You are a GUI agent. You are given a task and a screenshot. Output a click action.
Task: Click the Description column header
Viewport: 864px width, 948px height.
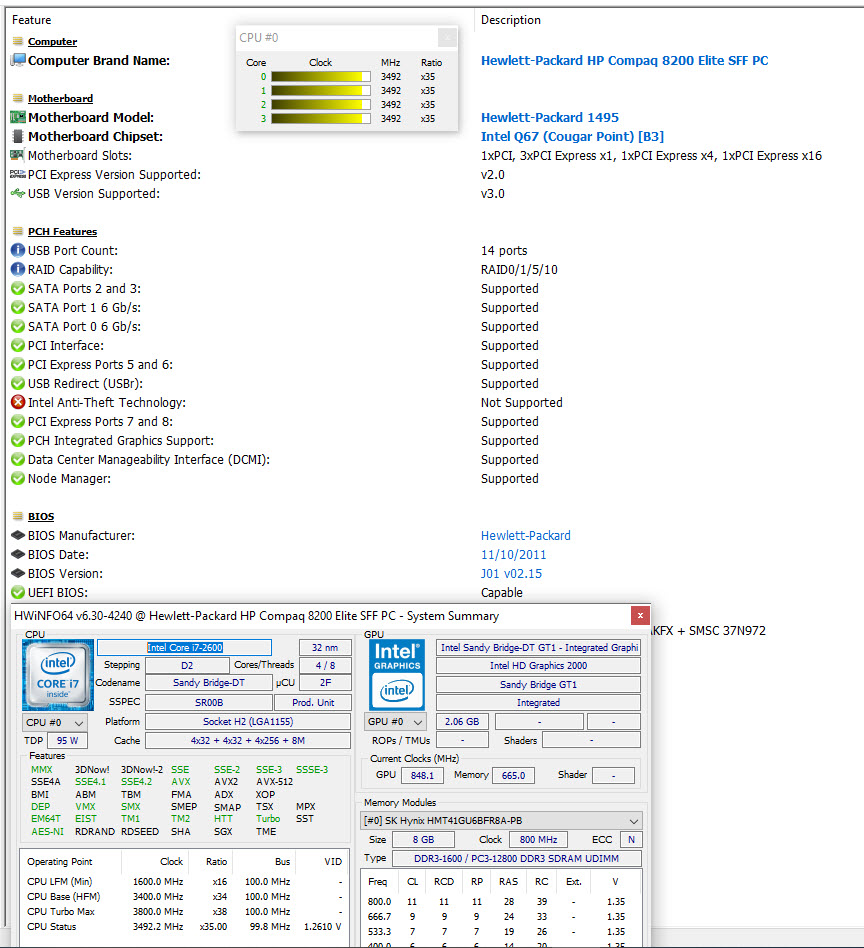click(x=511, y=20)
